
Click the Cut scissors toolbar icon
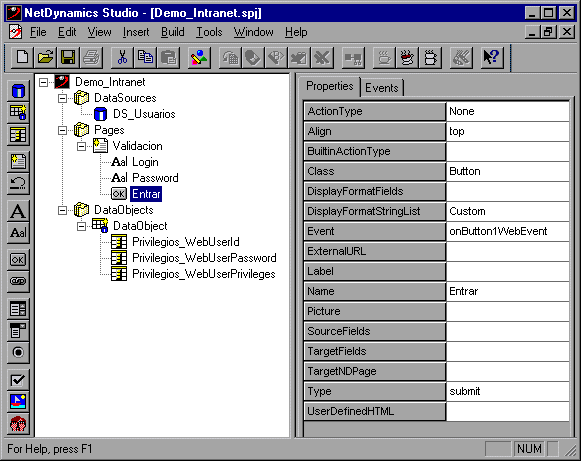(122, 57)
